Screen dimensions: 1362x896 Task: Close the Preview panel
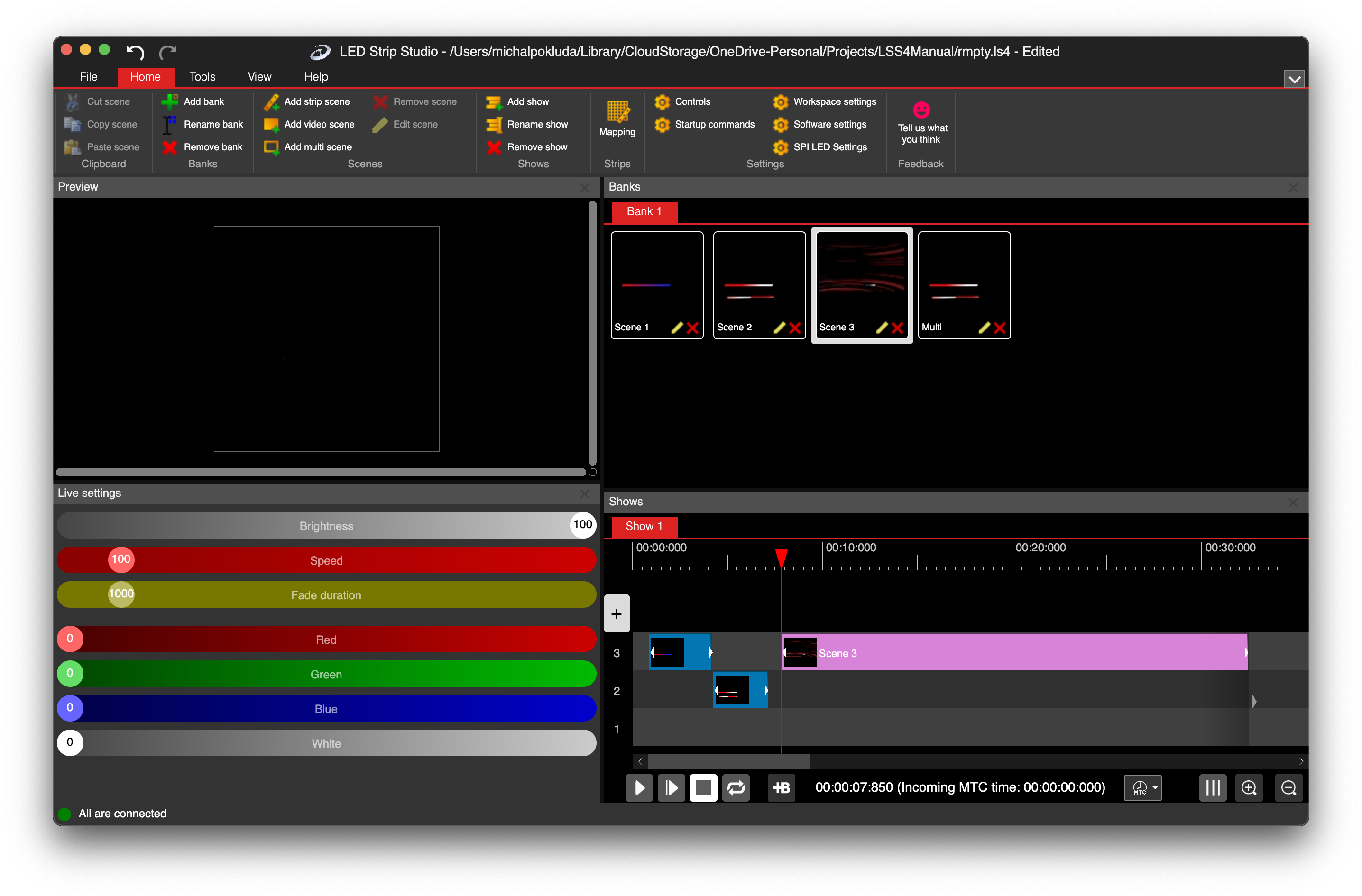584,188
